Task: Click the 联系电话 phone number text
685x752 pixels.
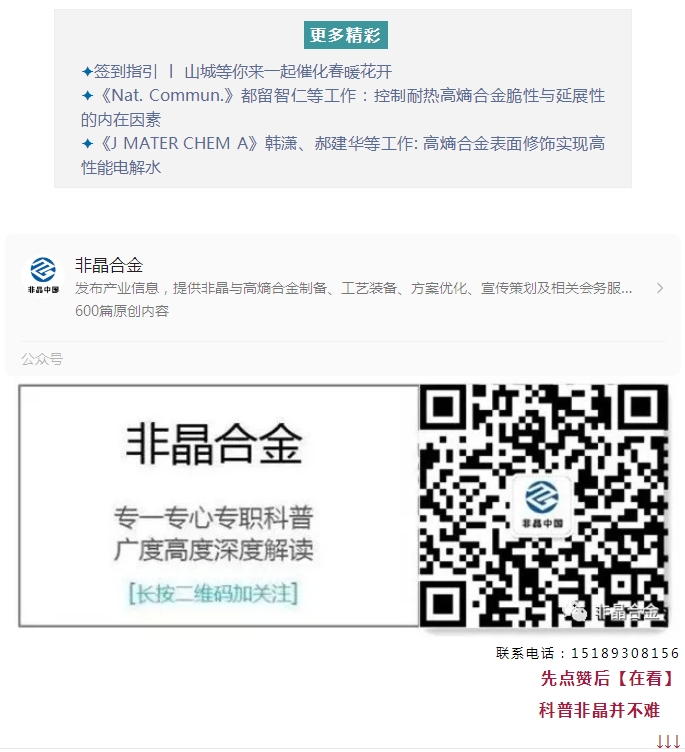Action: coord(587,653)
